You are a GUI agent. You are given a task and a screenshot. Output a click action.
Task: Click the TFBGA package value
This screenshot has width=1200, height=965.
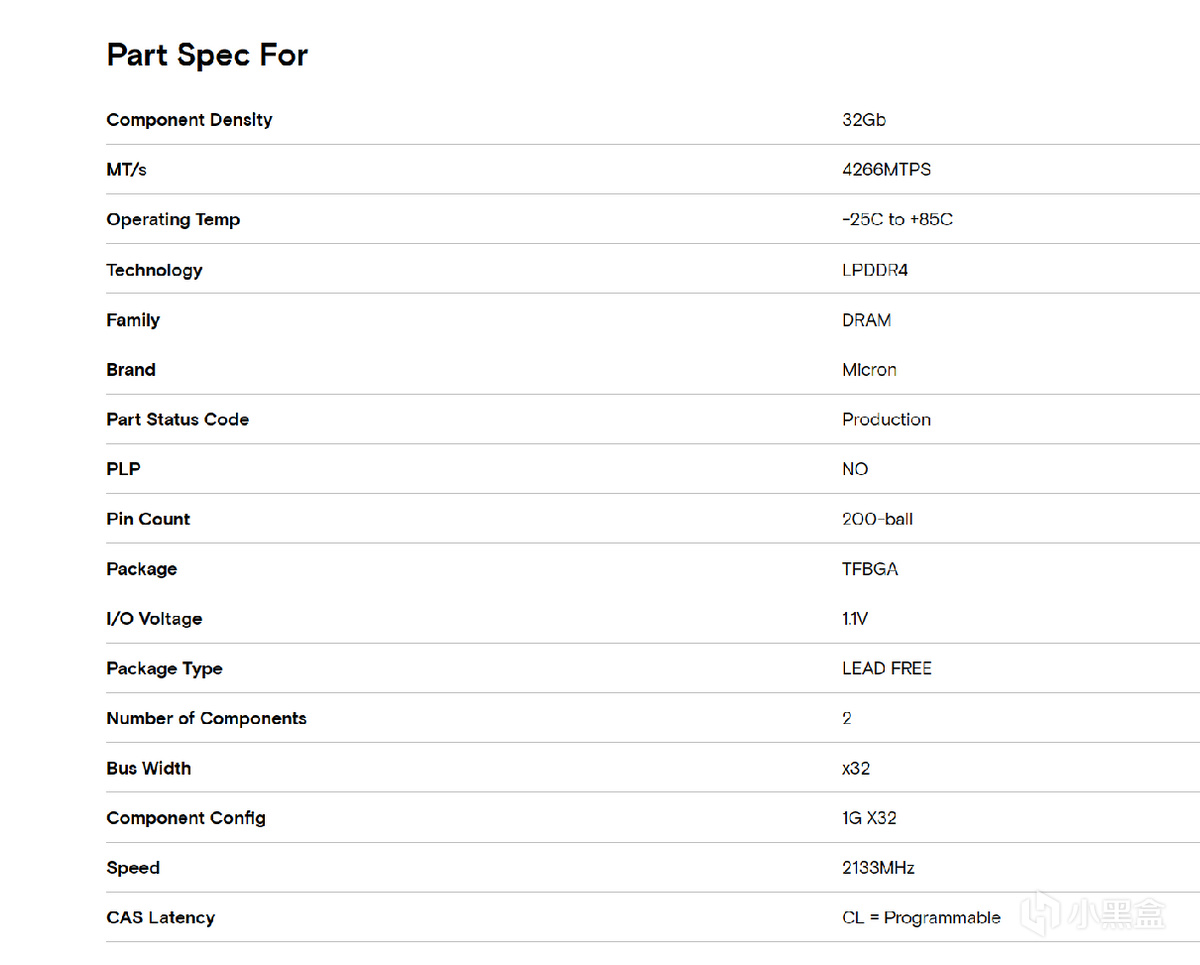[x=870, y=569]
